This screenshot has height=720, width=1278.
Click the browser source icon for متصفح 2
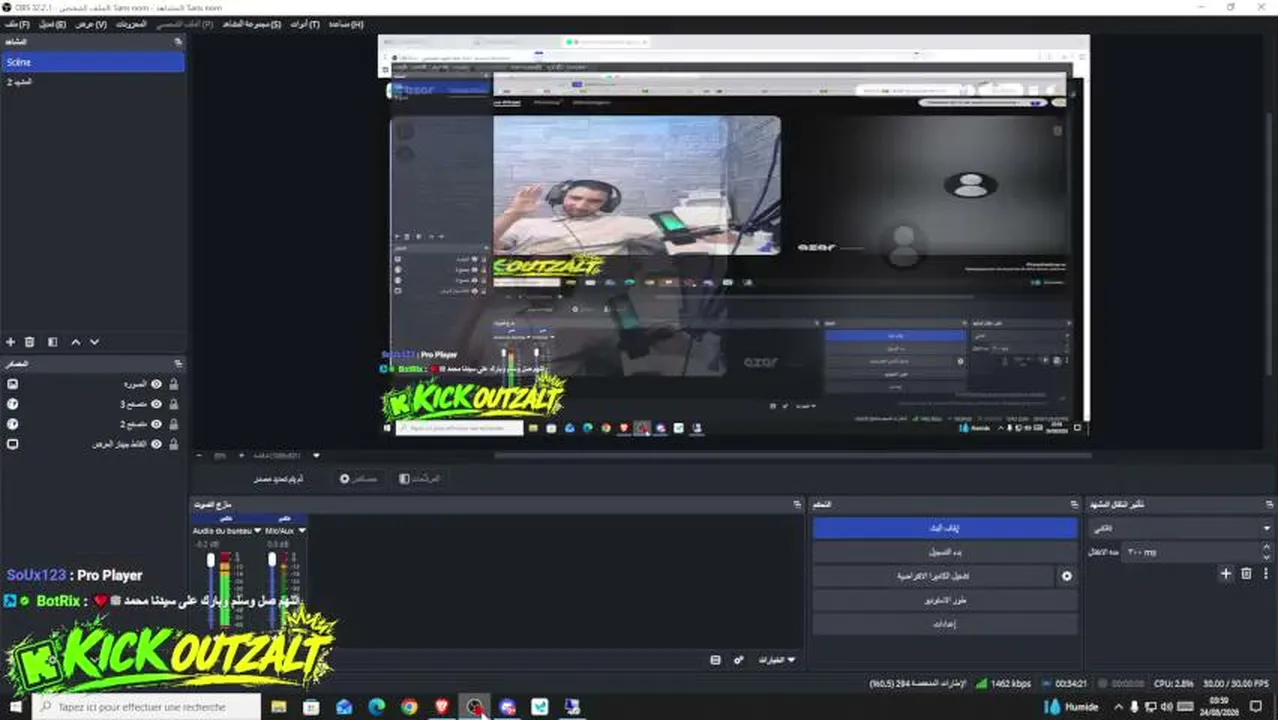[x=12, y=424]
